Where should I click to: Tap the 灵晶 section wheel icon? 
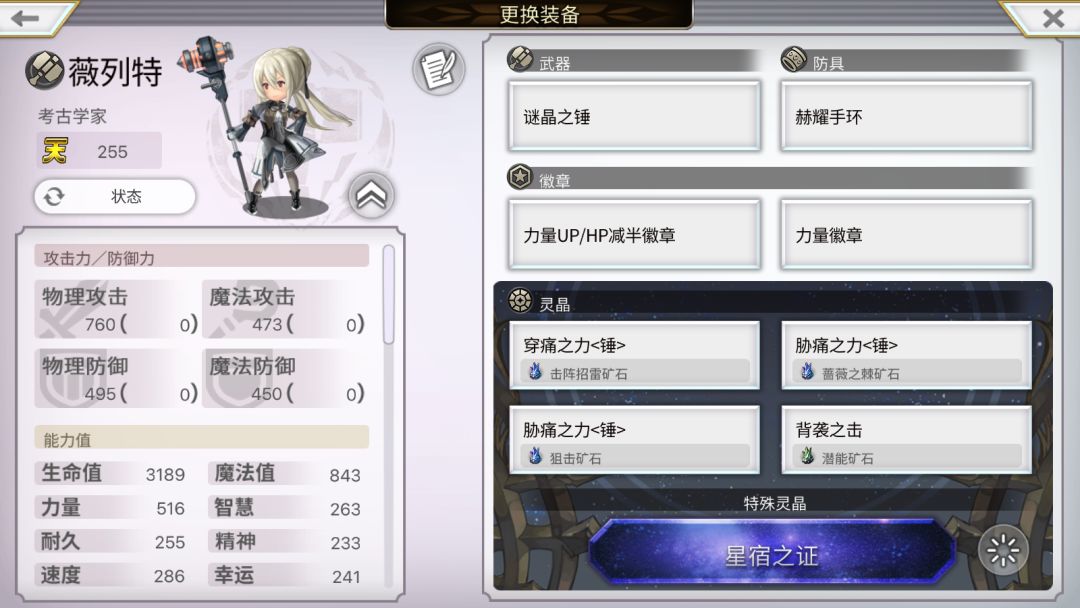[520, 301]
